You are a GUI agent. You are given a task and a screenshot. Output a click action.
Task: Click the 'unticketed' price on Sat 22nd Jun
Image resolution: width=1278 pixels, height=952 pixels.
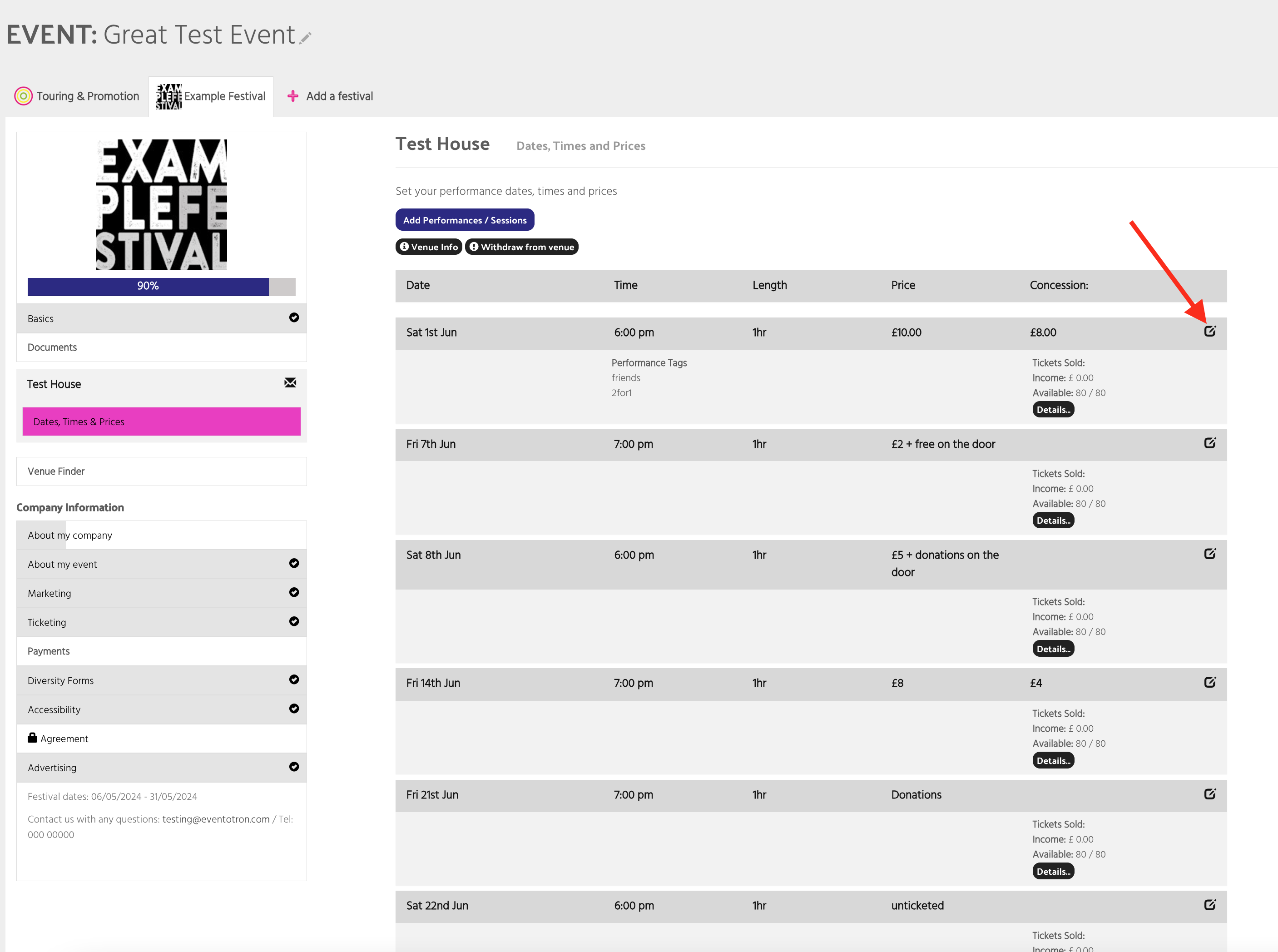click(x=917, y=905)
